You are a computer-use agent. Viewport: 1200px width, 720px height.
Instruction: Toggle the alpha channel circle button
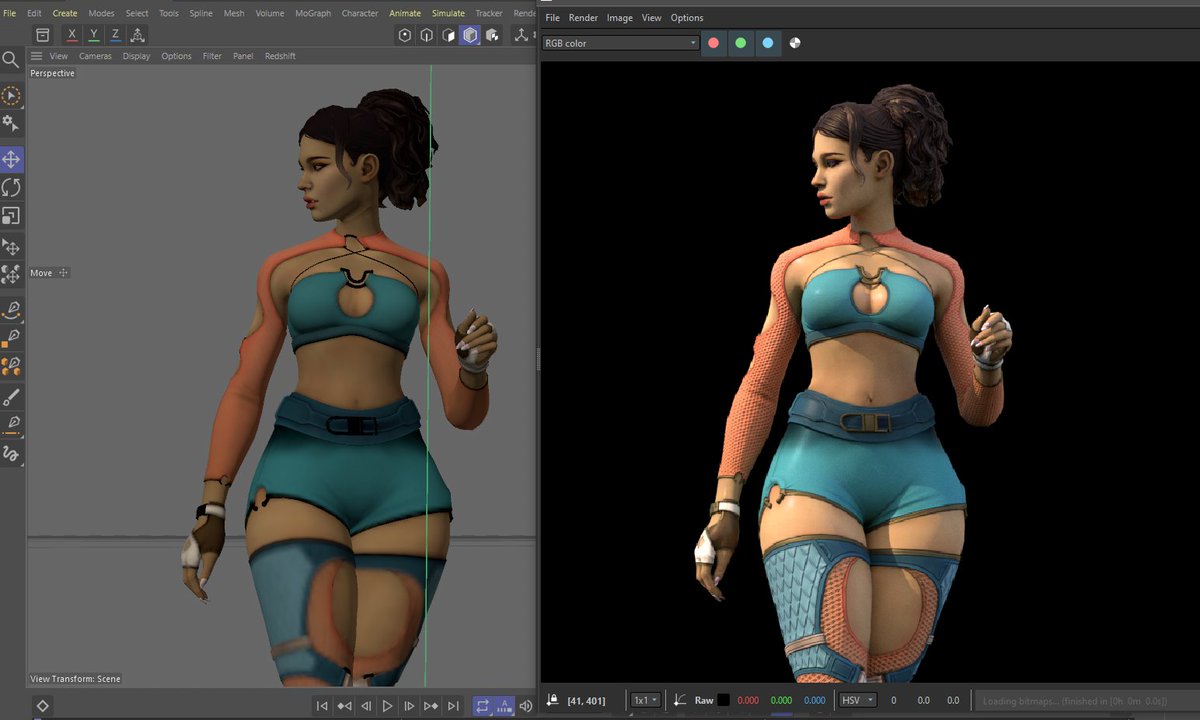point(795,43)
